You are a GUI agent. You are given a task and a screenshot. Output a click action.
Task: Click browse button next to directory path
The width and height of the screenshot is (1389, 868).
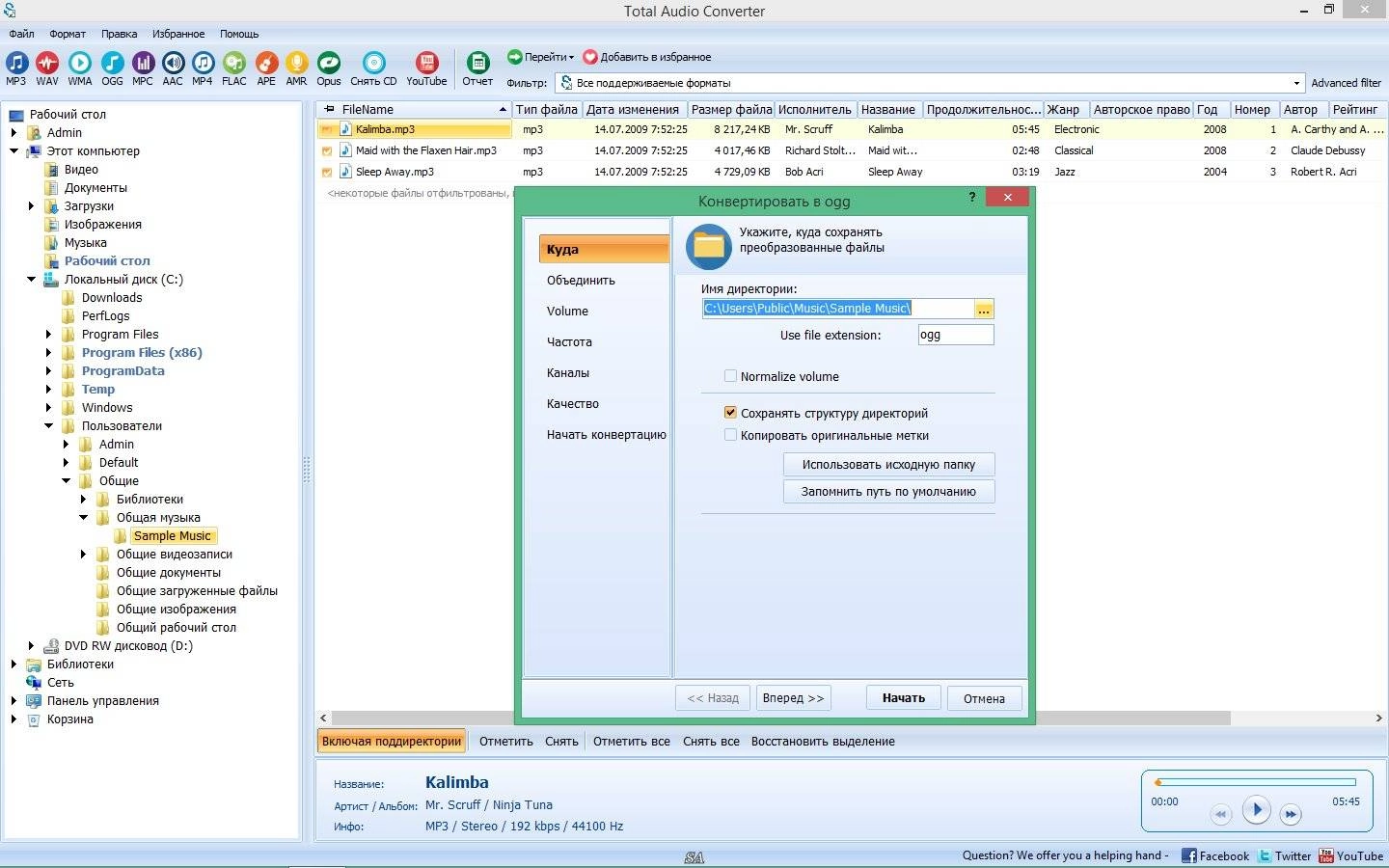984,309
